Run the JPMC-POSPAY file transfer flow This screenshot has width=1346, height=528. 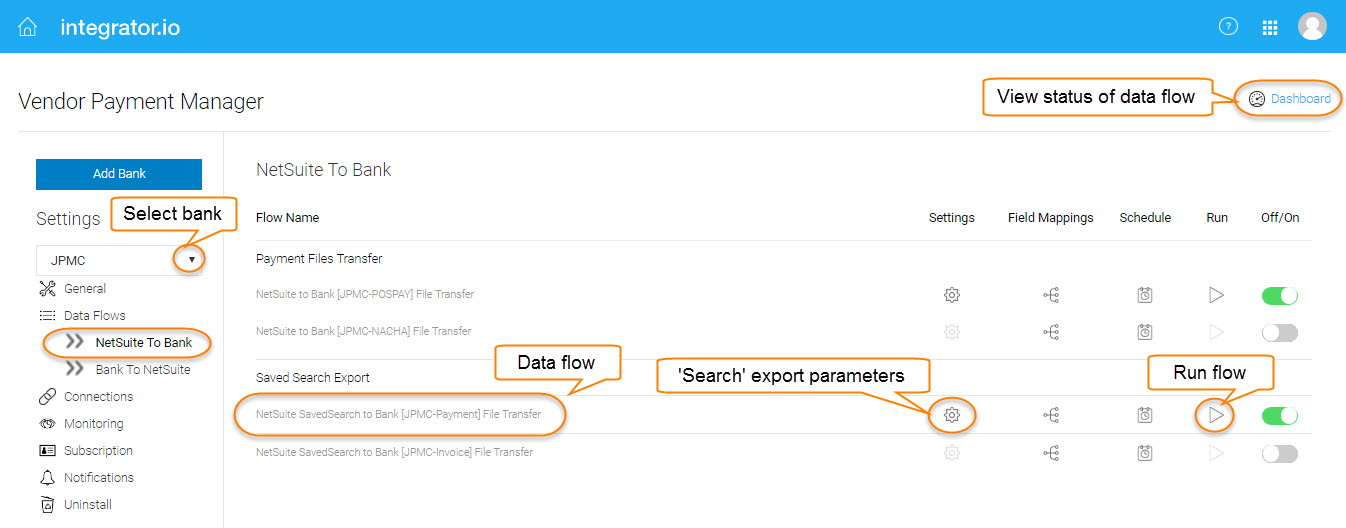(1216, 295)
